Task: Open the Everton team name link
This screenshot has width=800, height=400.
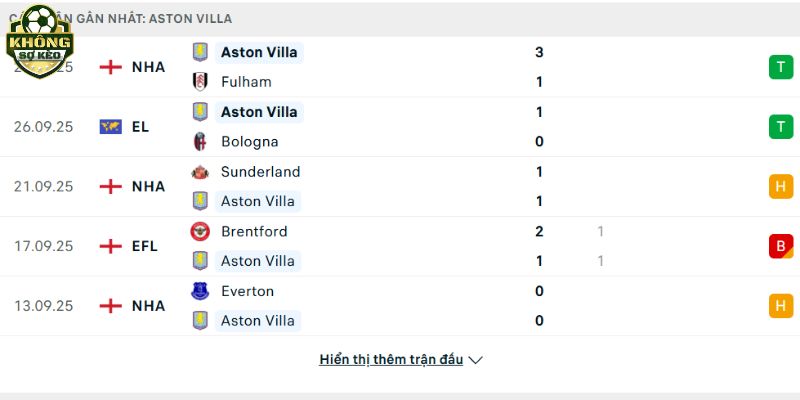Action: (247, 292)
